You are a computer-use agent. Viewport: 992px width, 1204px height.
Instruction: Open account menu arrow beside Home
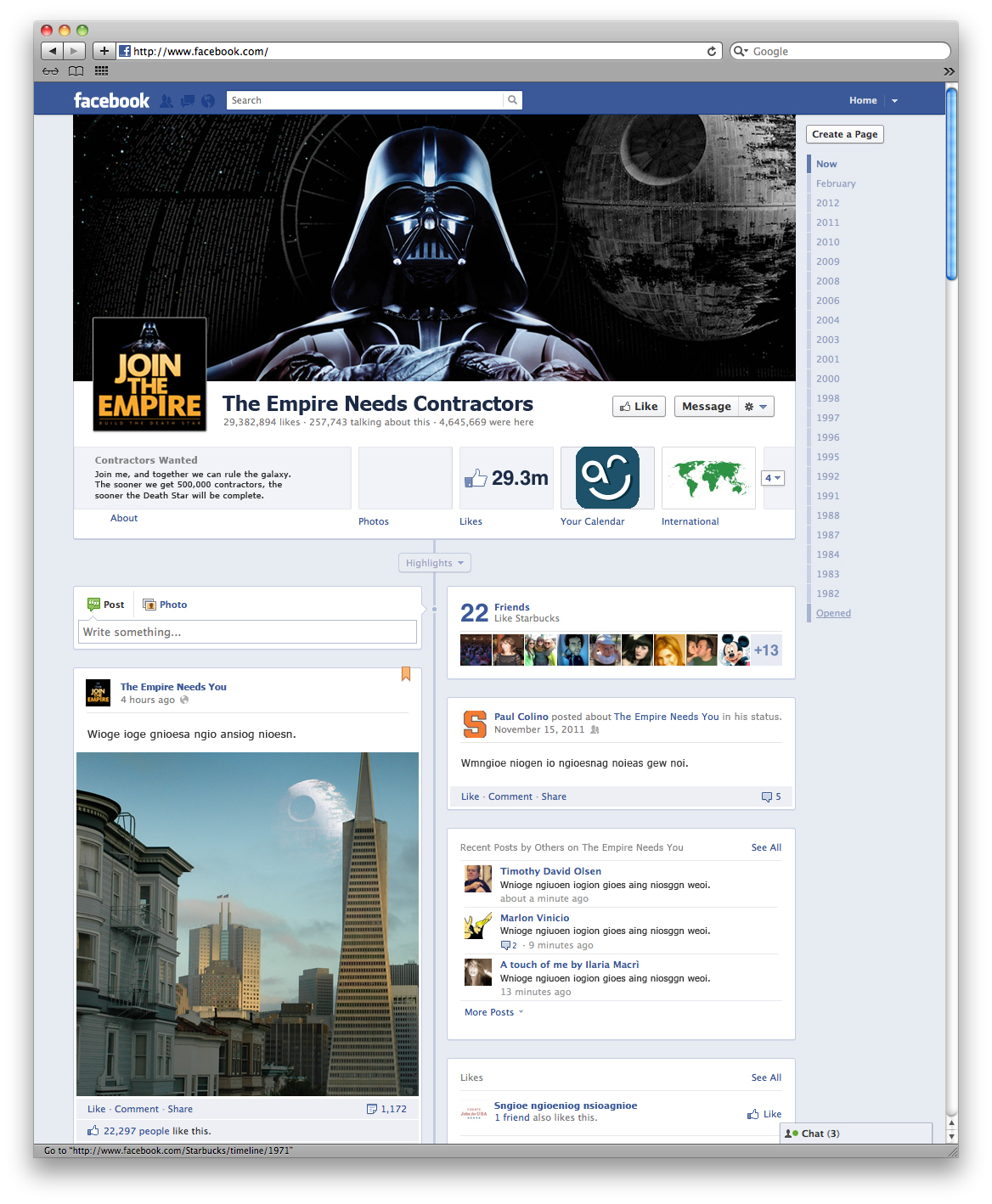tap(894, 100)
